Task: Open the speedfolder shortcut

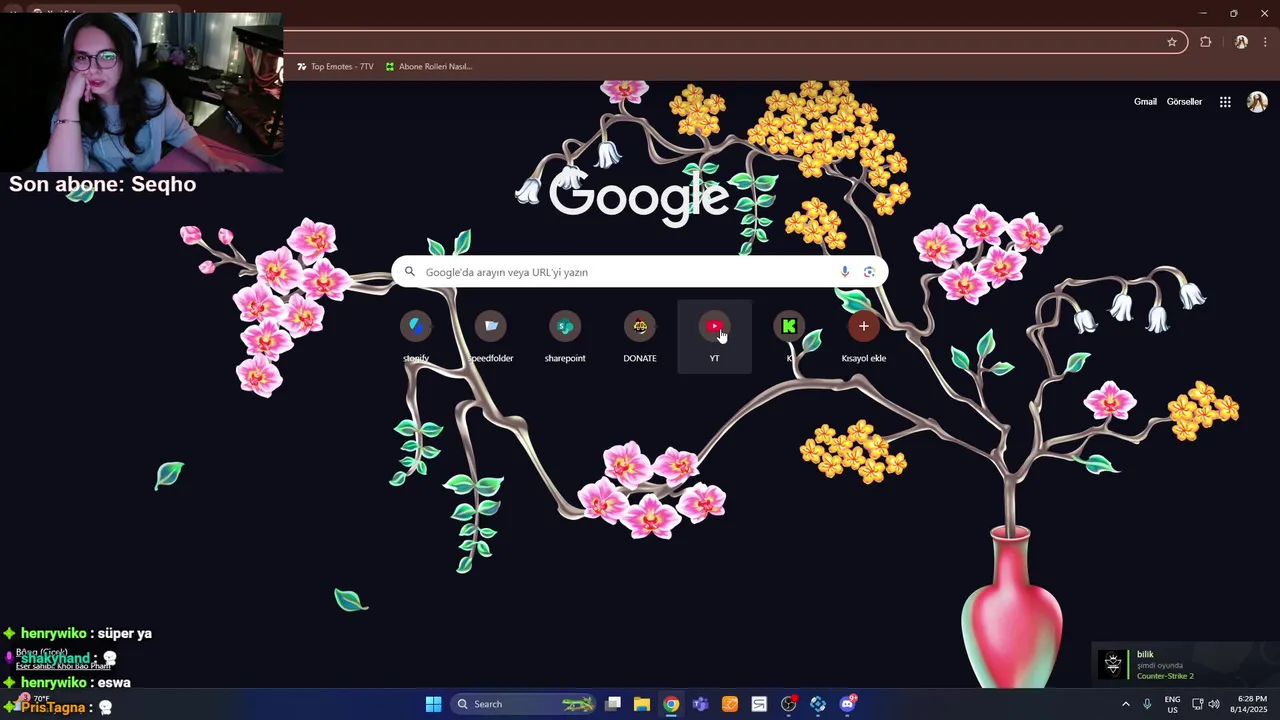Action: click(491, 336)
